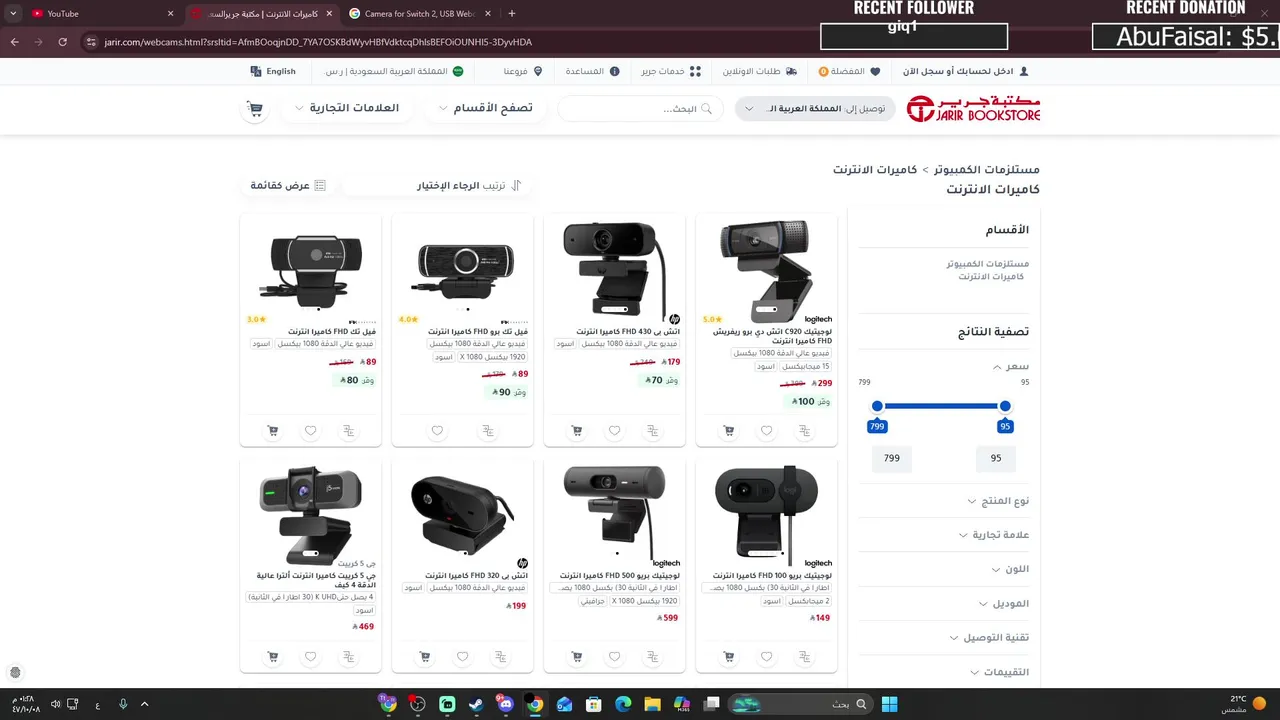
Task: Compare the HP 430 FHD webcam
Action: (652, 431)
